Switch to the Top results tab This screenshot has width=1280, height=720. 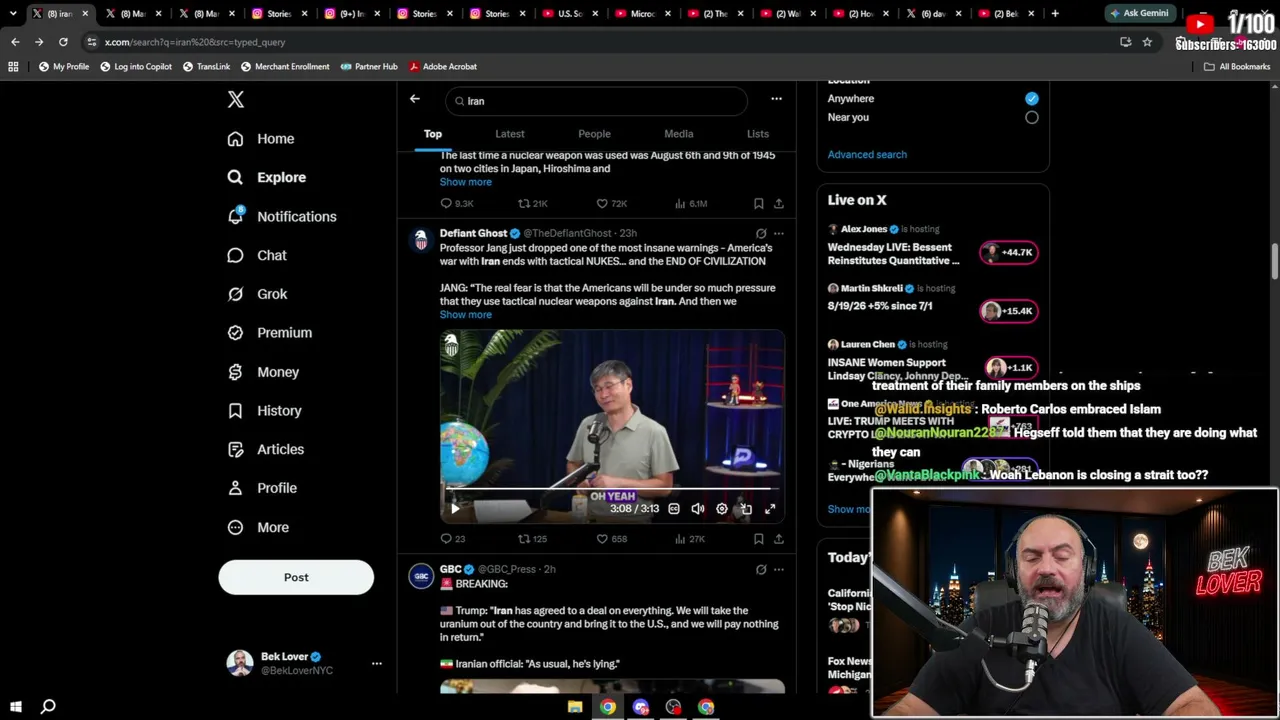[433, 134]
